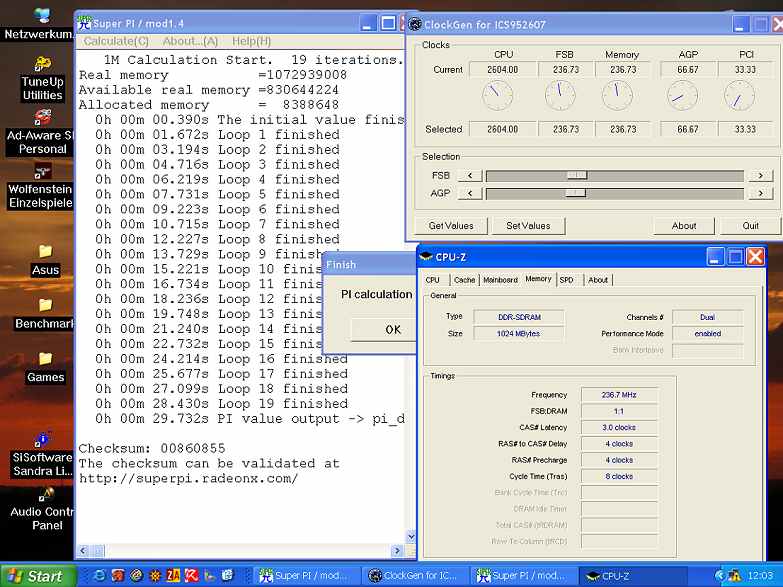Click Frequency 236.7 MHz field in CPU-Z
783x587 pixels.
(619, 395)
